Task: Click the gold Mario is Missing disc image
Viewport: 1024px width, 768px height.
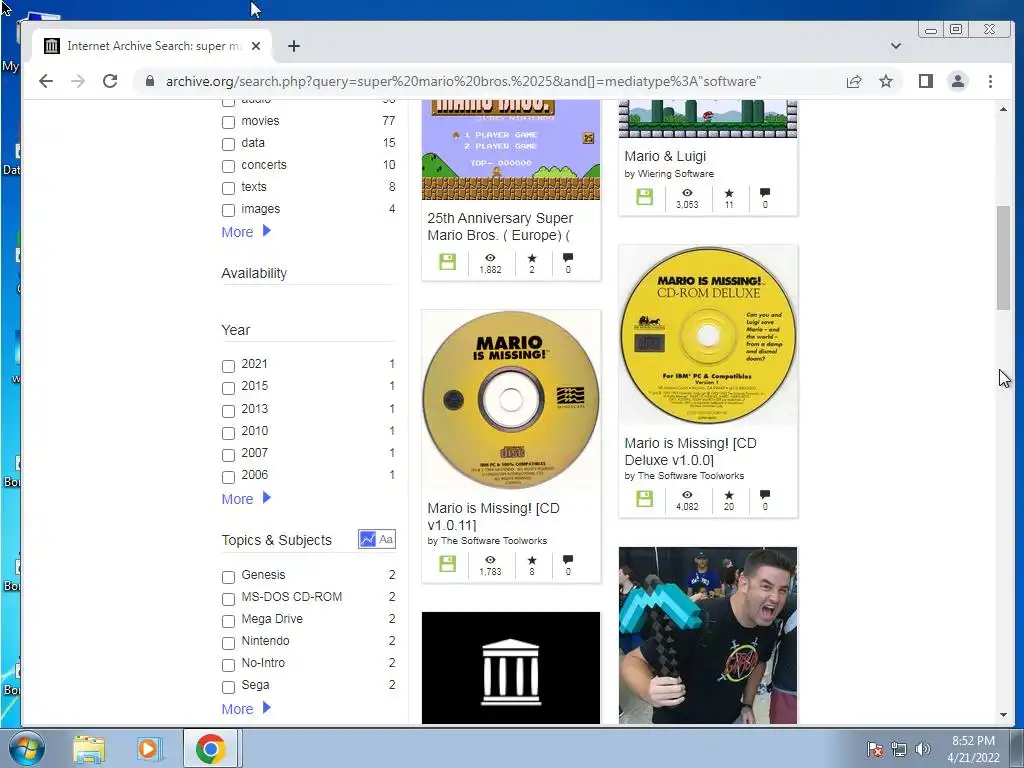Action: click(x=511, y=400)
